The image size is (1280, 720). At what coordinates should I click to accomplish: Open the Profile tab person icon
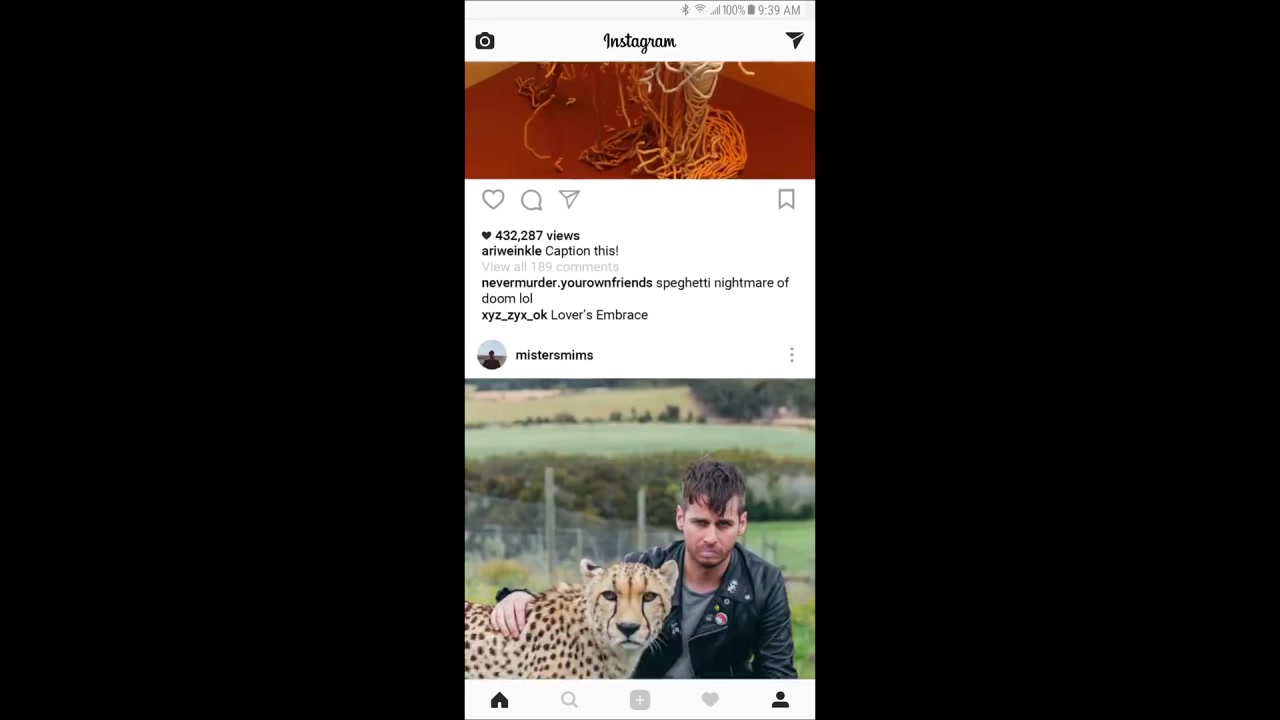point(780,700)
